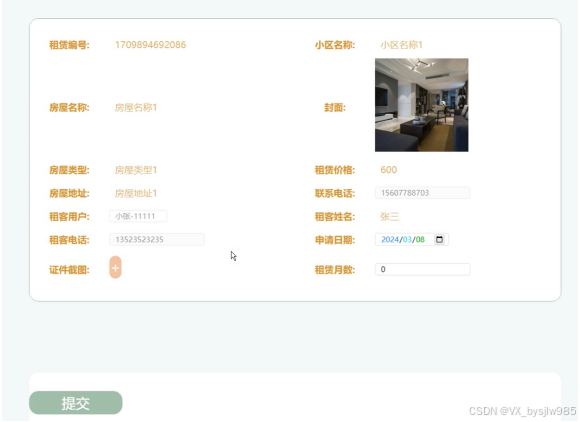Click the 申请日期 label

(335, 240)
